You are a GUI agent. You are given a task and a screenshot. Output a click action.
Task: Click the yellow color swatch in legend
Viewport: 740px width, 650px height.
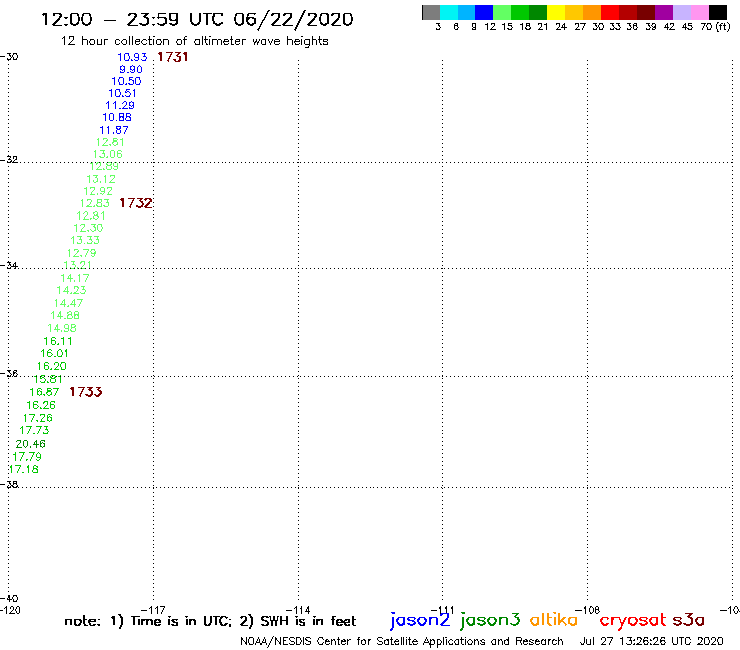point(556,12)
